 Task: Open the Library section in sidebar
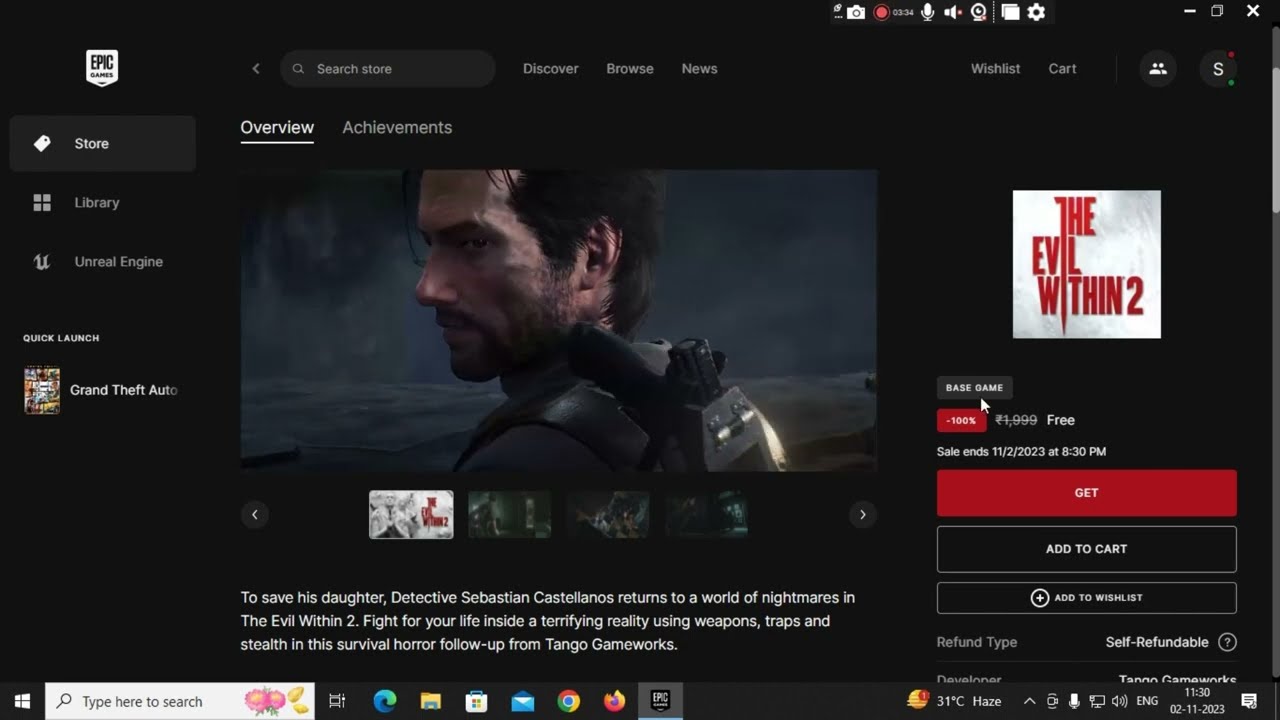click(102, 202)
